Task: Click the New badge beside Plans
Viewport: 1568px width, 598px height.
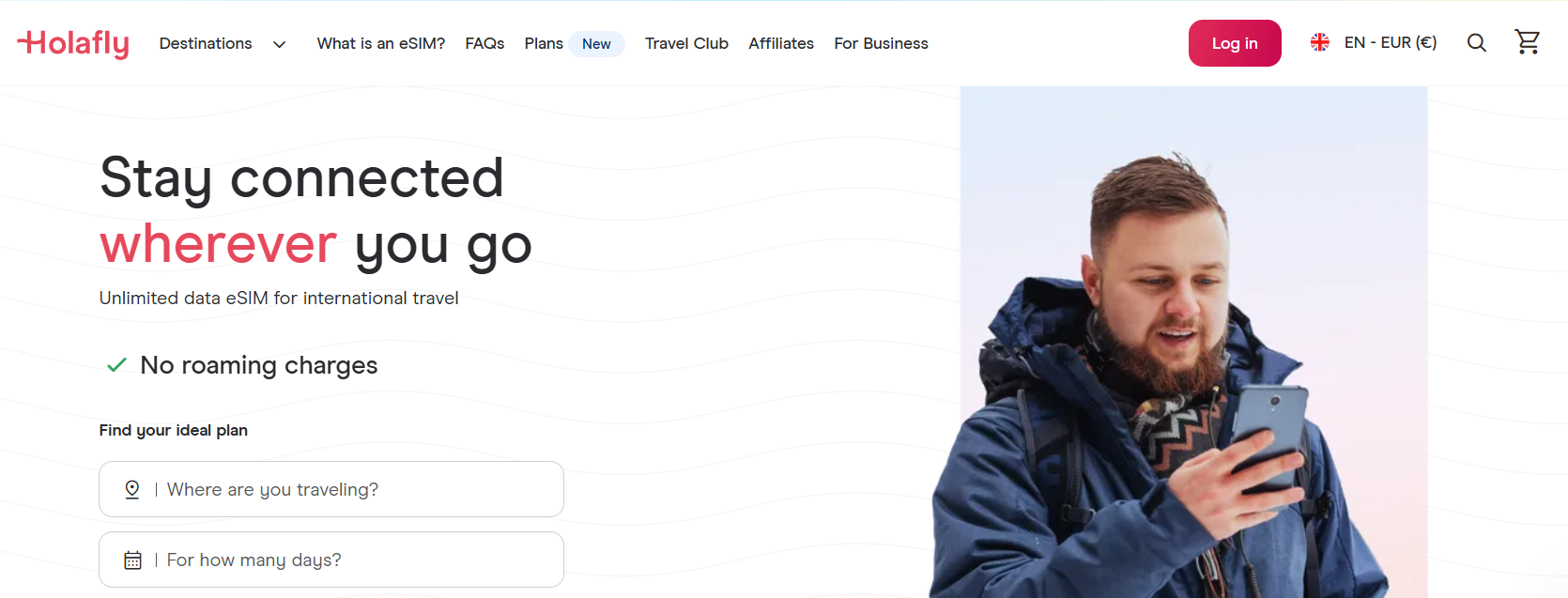Action: pos(596,44)
